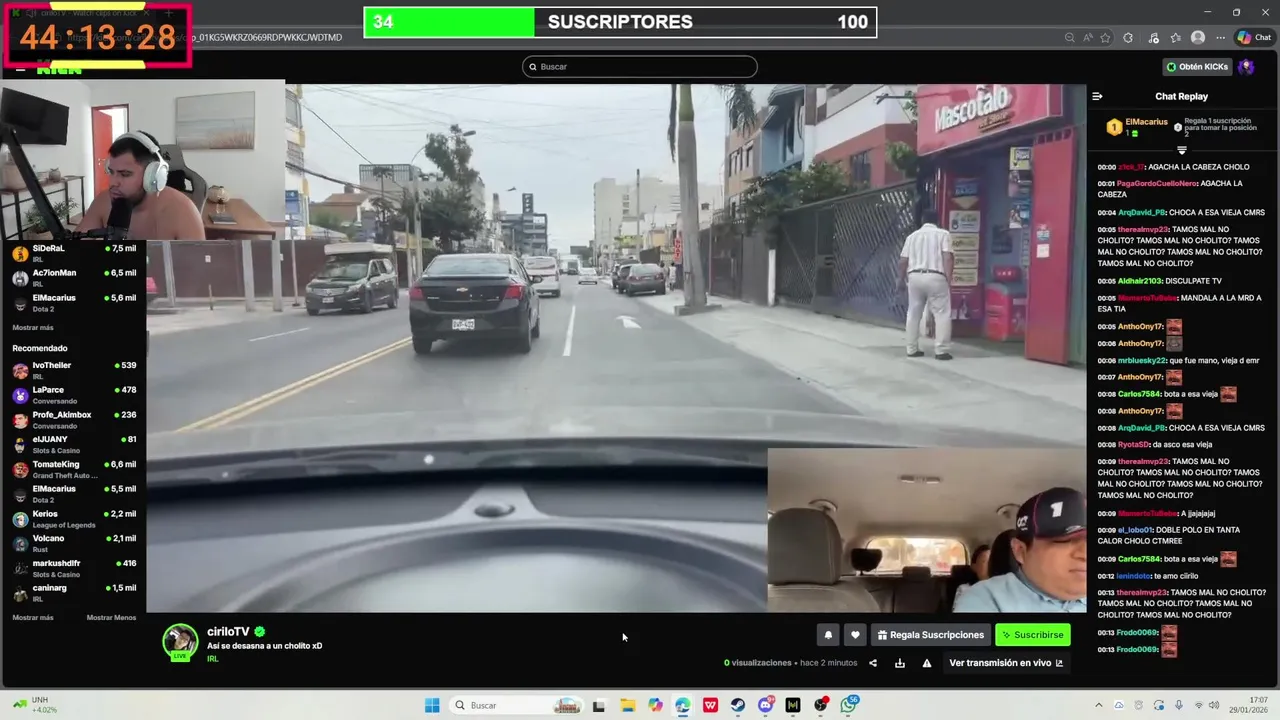Open markushdlfr recommended channel

point(74,568)
